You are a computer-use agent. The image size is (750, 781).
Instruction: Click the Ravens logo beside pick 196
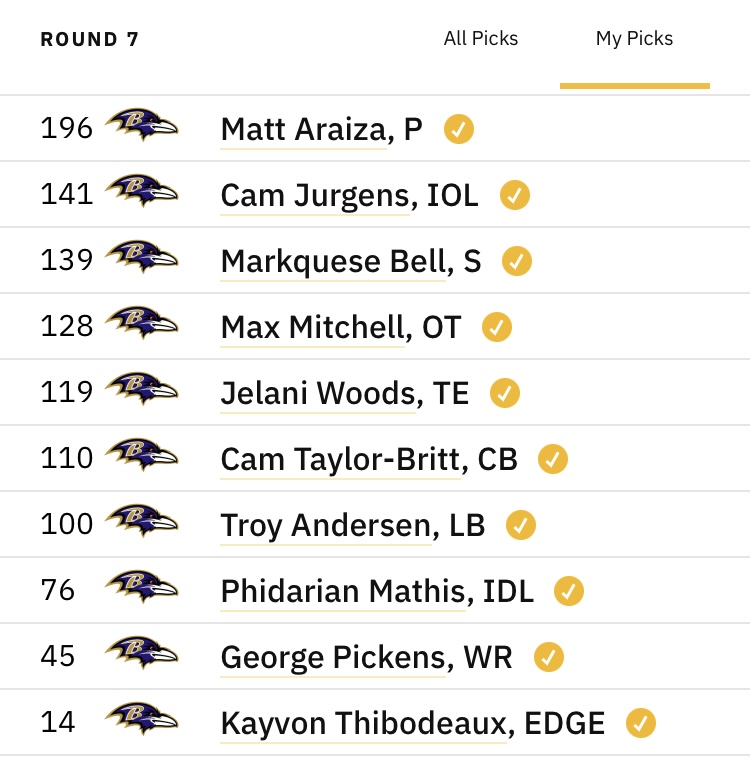pos(141,125)
